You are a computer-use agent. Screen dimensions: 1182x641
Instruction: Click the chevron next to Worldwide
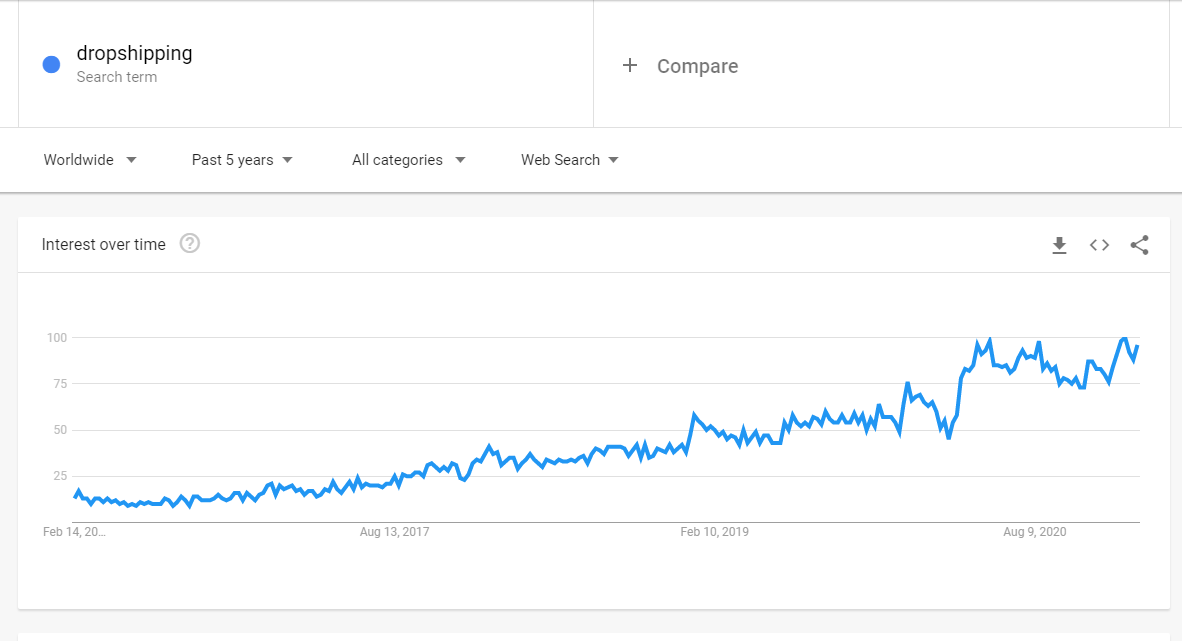(x=132, y=159)
